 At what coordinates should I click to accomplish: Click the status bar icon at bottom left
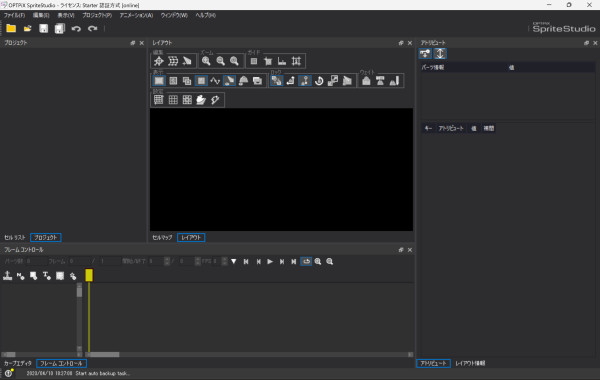pyautogui.click(x=8, y=373)
